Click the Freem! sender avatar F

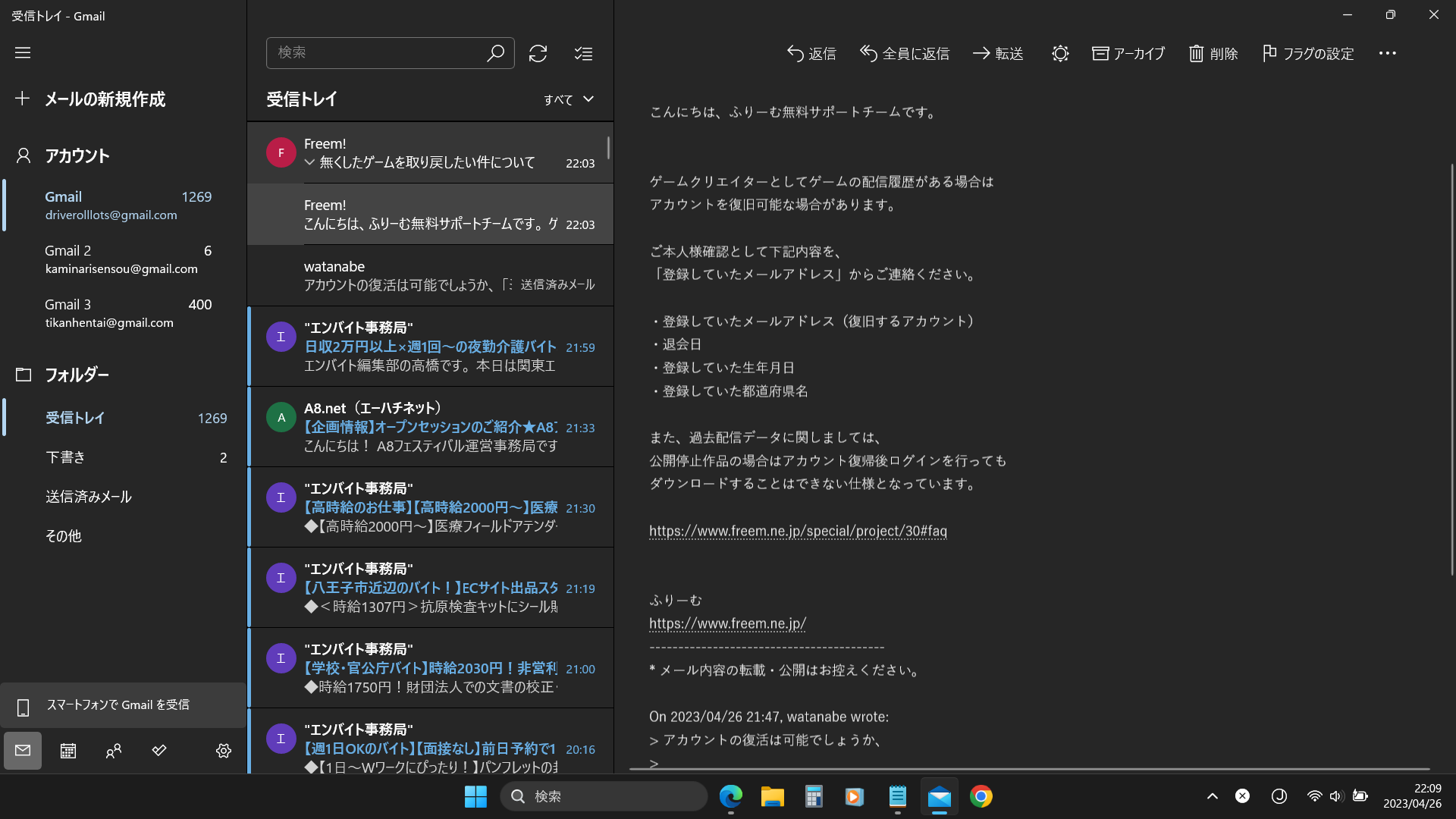tap(281, 152)
